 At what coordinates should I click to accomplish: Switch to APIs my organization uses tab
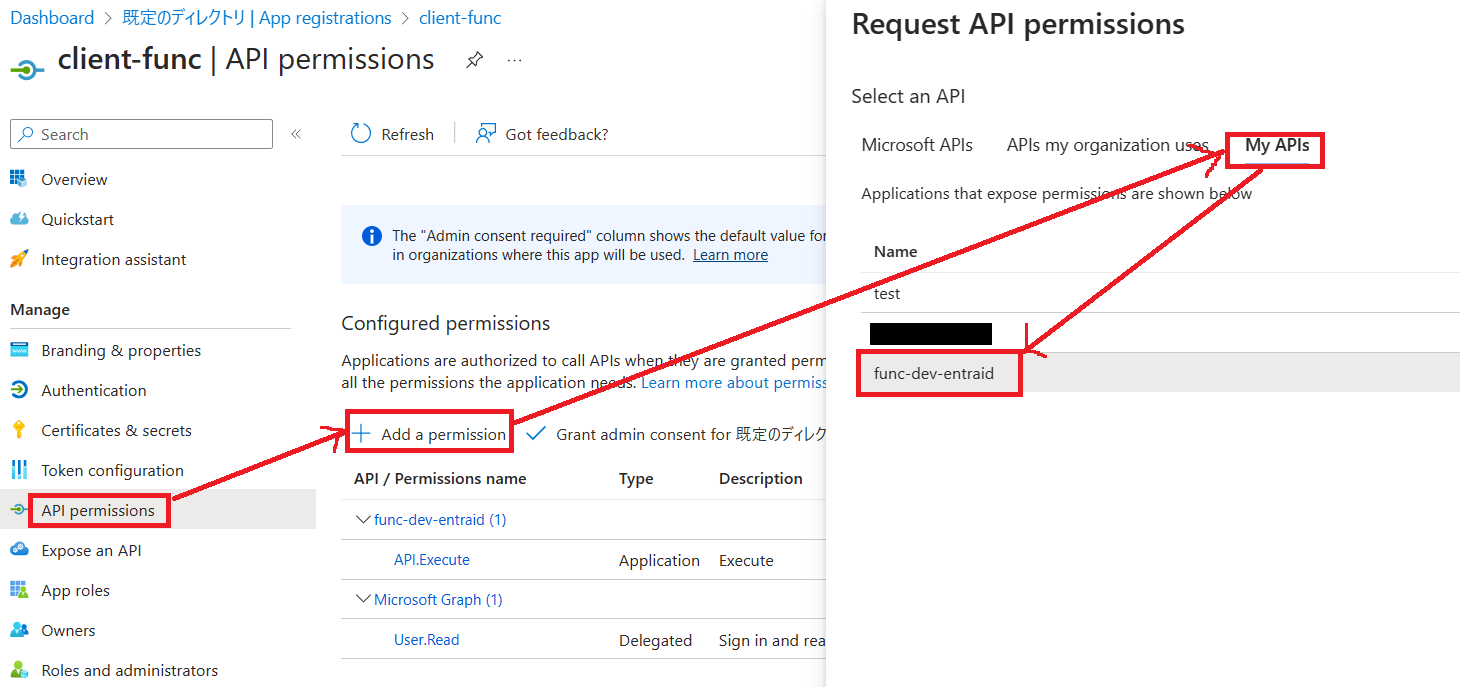tap(1107, 144)
